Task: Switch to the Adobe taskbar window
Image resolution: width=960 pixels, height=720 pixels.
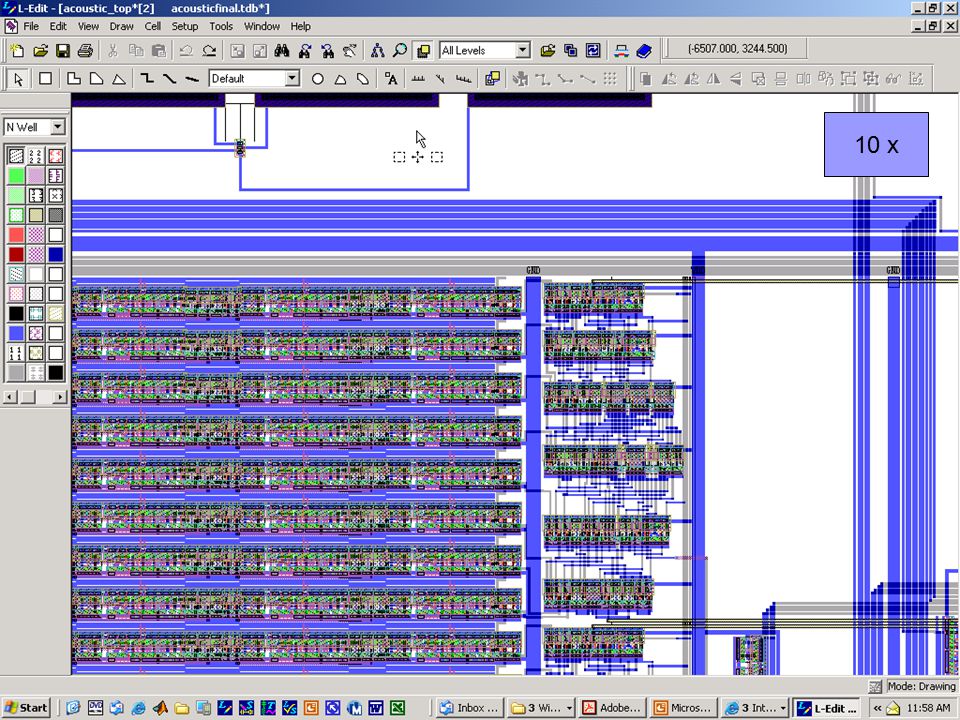Action: click(612, 708)
